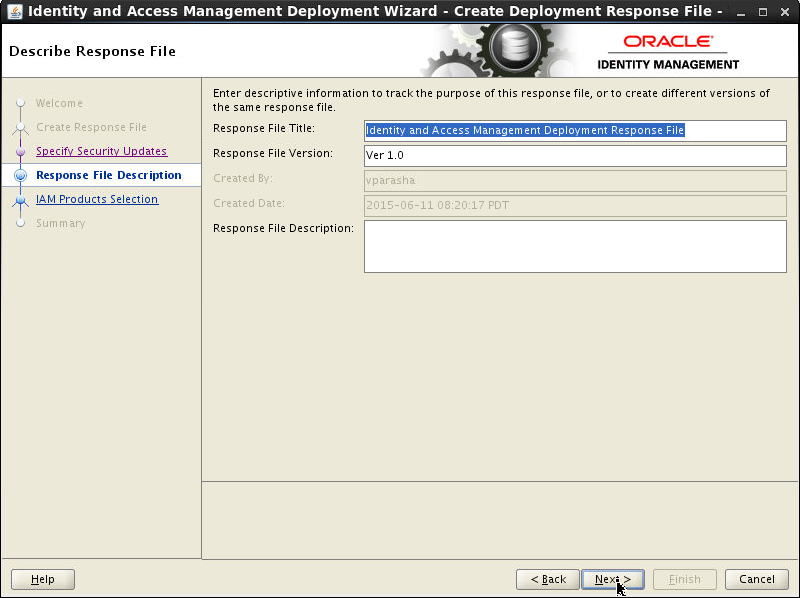Select the Response File Title field
This screenshot has height=598, width=800.
point(575,131)
